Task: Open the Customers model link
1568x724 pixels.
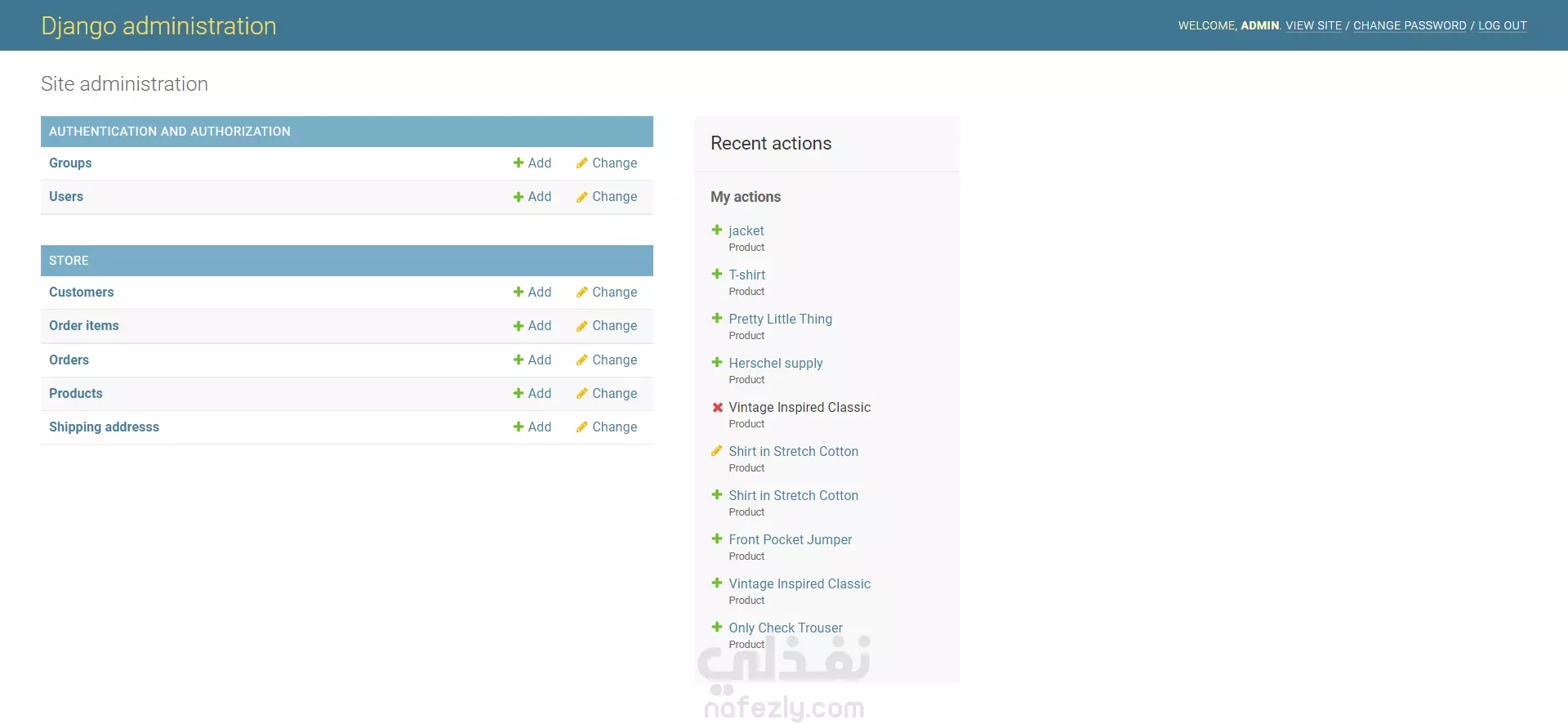Action: click(82, 292)
